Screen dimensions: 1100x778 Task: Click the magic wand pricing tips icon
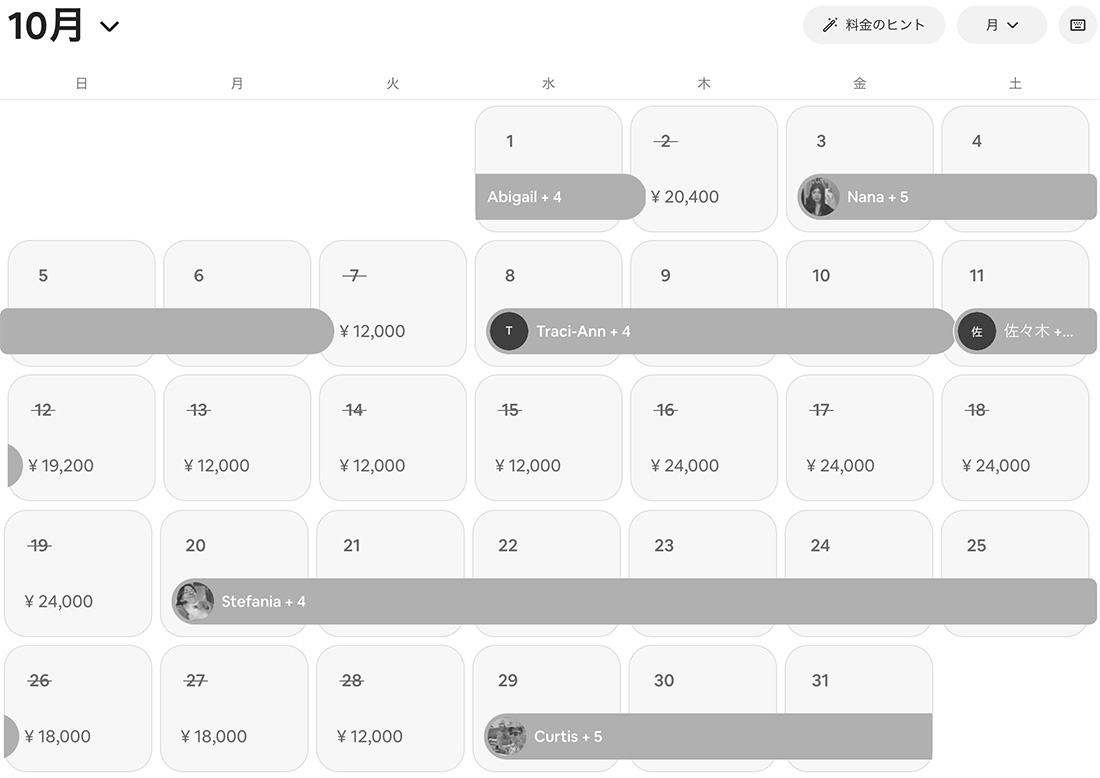point(829,25)
